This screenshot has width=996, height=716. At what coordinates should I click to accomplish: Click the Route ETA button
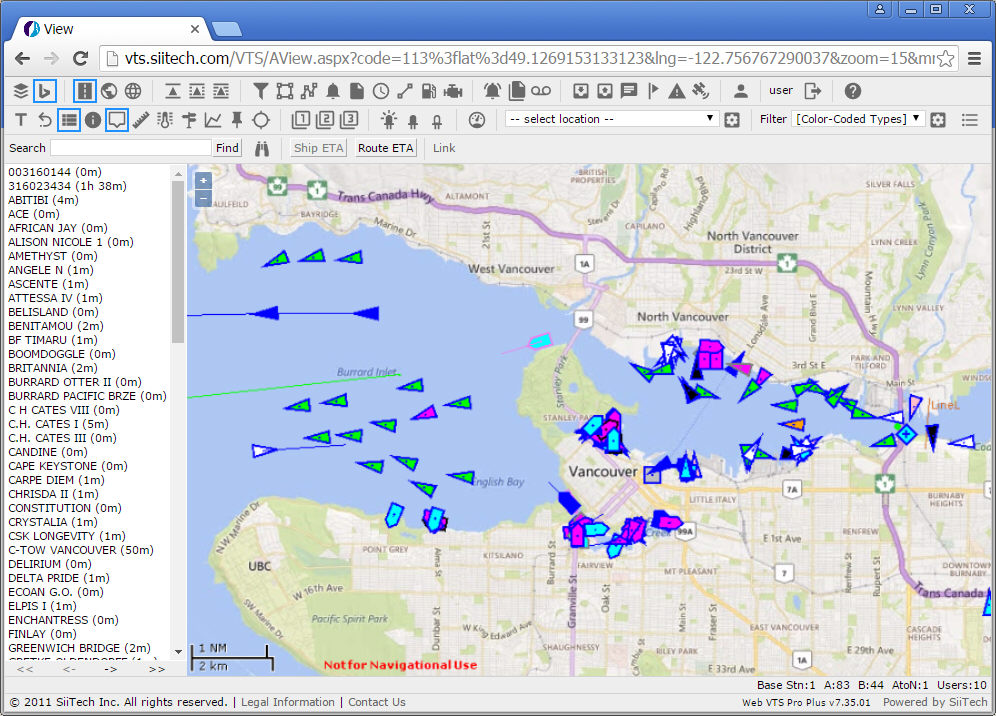tap(386, 148)
